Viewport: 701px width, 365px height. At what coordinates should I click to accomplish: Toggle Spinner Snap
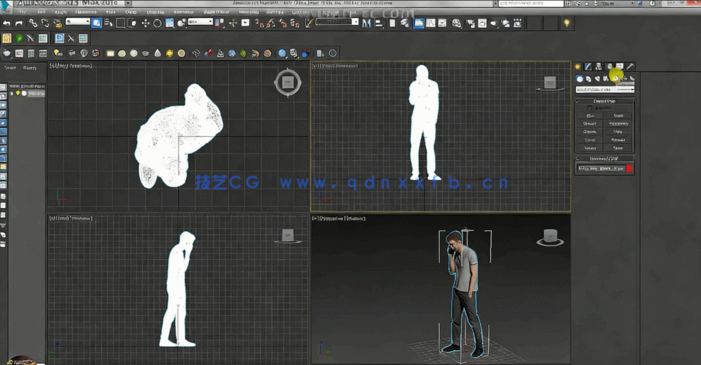295,23
